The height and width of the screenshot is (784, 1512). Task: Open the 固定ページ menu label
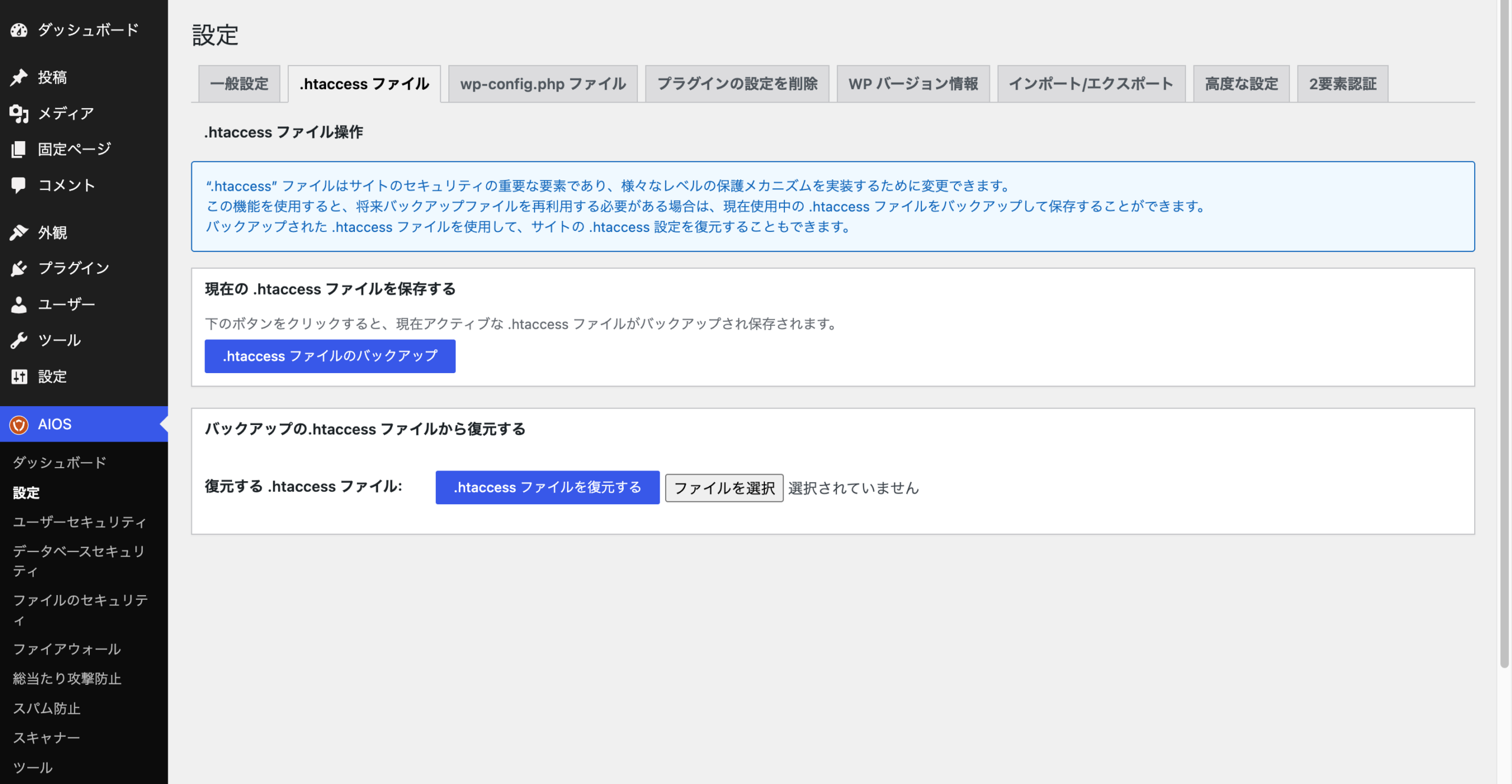coord(74,149)
